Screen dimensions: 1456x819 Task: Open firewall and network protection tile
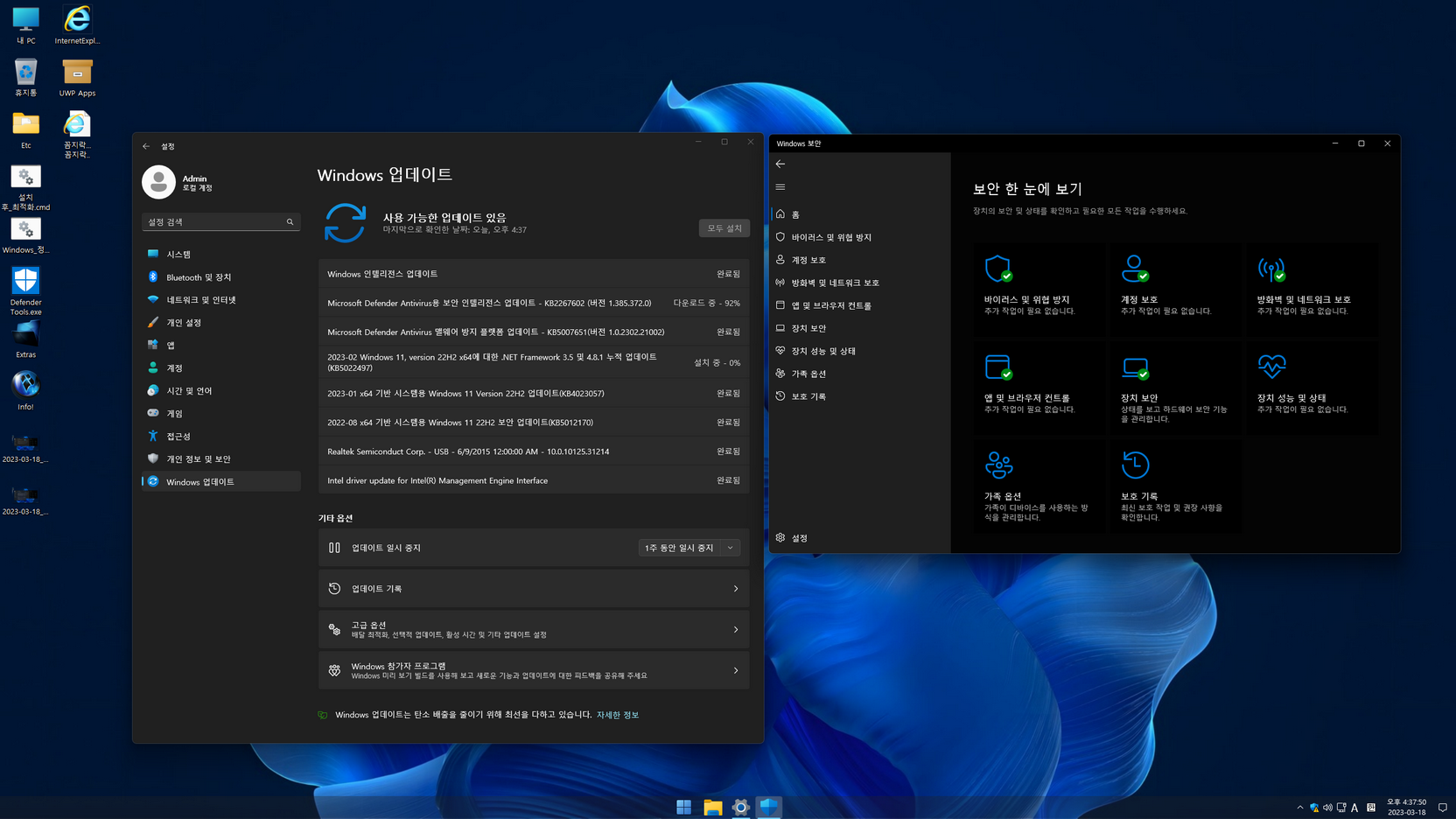1312,290
